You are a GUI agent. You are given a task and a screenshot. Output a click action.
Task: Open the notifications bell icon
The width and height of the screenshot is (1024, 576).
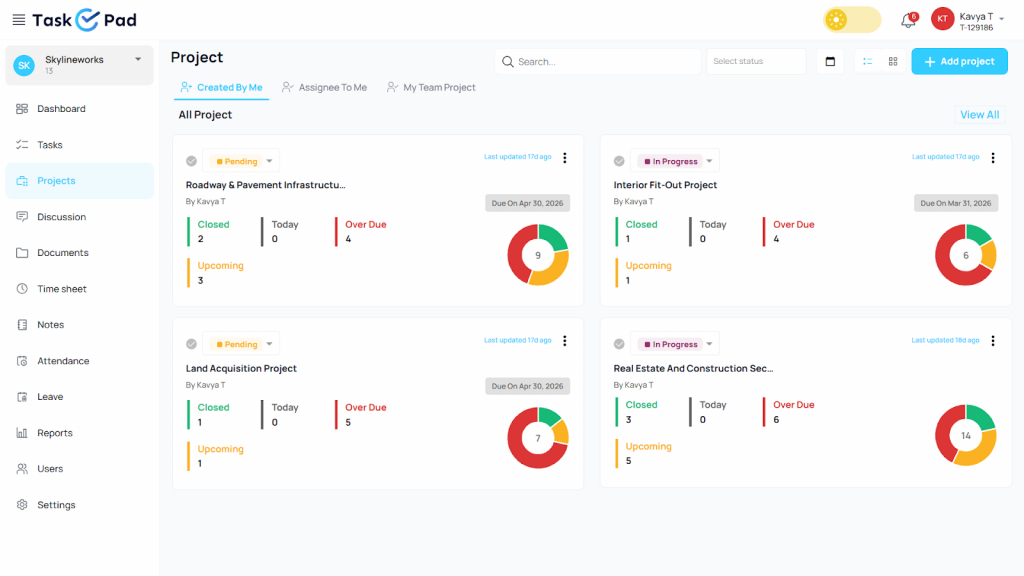908,20
